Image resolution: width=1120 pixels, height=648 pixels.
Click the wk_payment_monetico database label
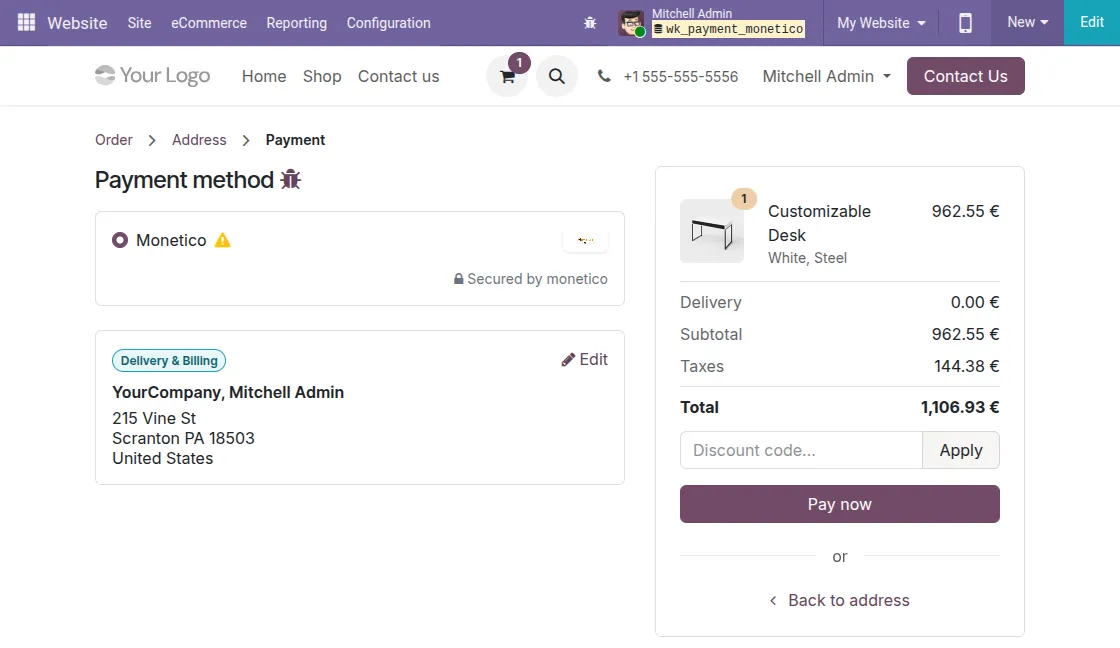729,29
